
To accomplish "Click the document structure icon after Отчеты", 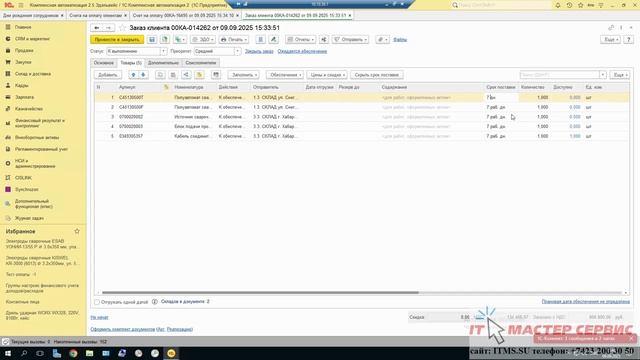I will coord(324,40).
